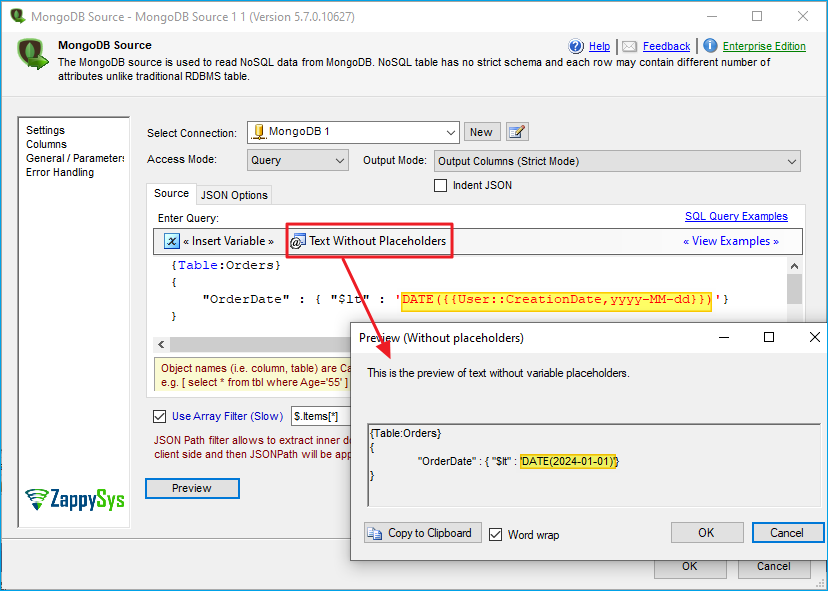Click inside the array filter text field
This screenshot has width=828, height=591.
tap(320, 416)
